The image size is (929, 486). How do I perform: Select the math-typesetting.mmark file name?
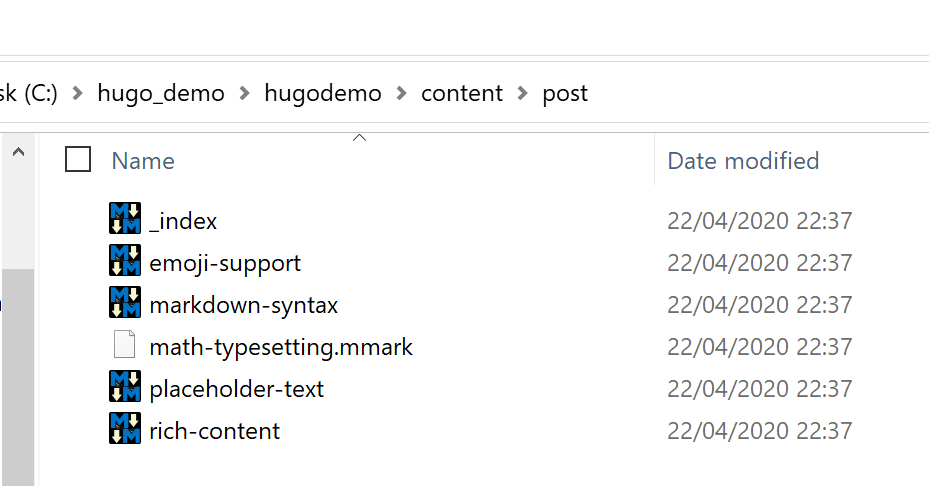tap(281, 347)
